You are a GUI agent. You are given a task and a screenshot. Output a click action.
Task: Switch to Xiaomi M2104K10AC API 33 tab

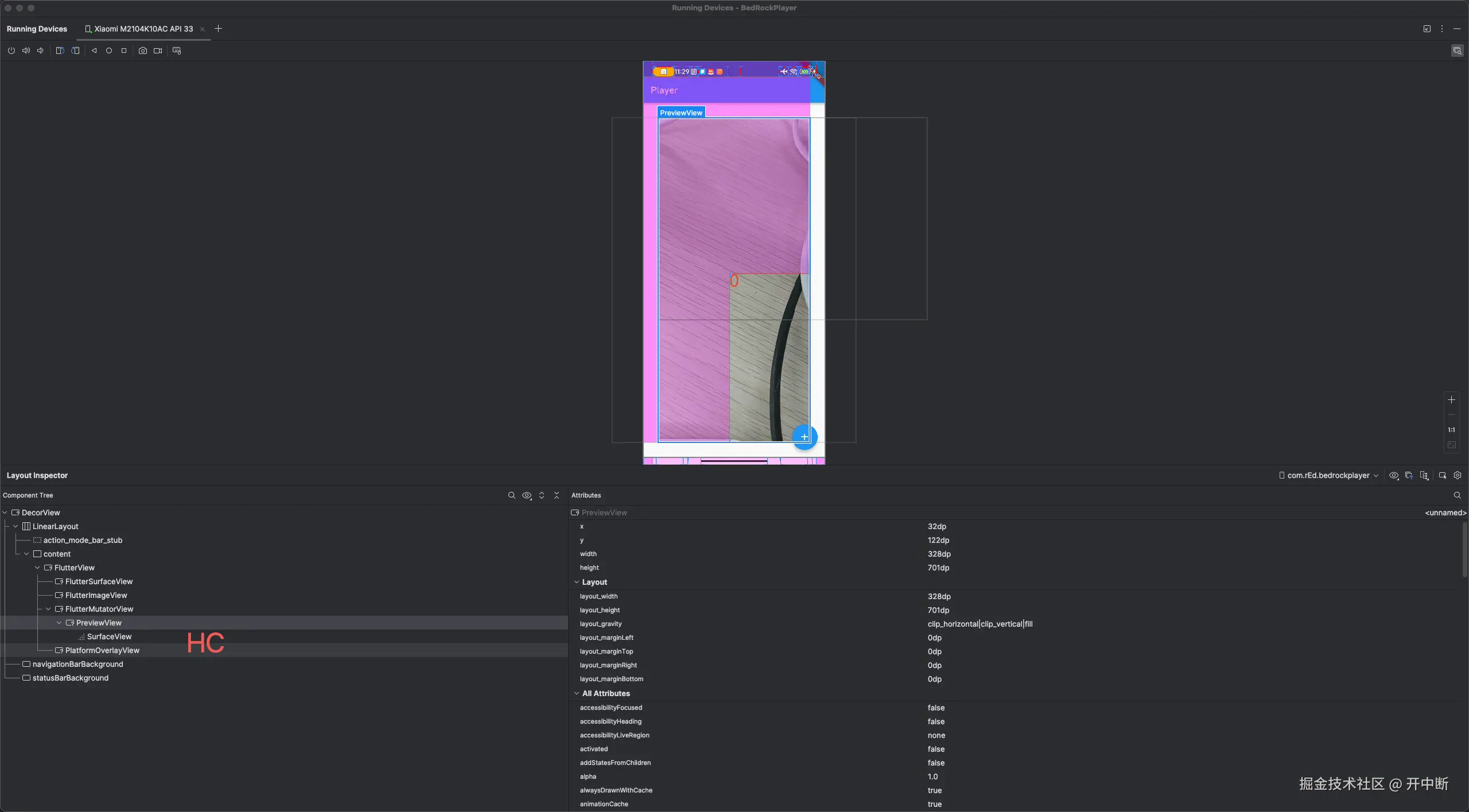(143, 29)
